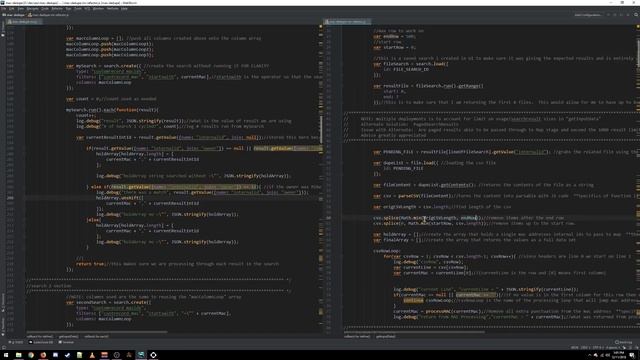Click second breadcrumb below right editor

click(386, 336)
